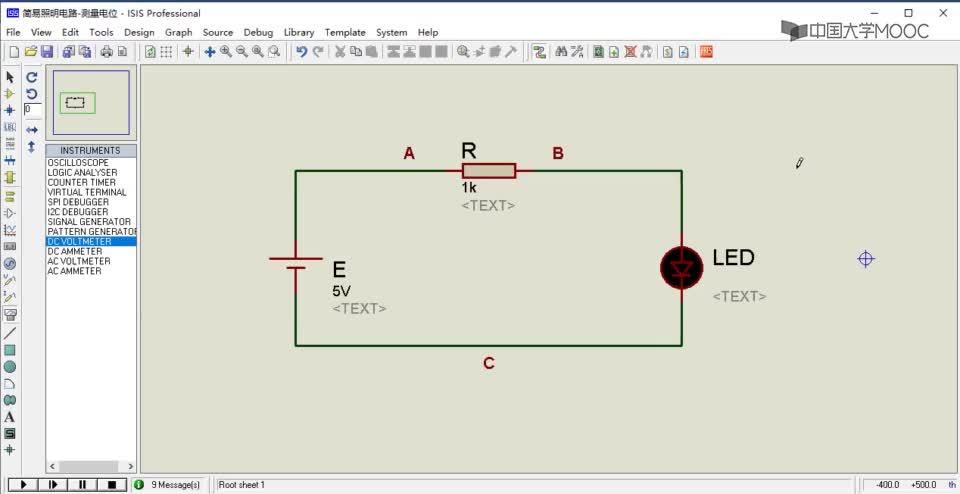Print the design with the printer icon
This screenshot has width=960, height=494.
(x=107, y=52)
